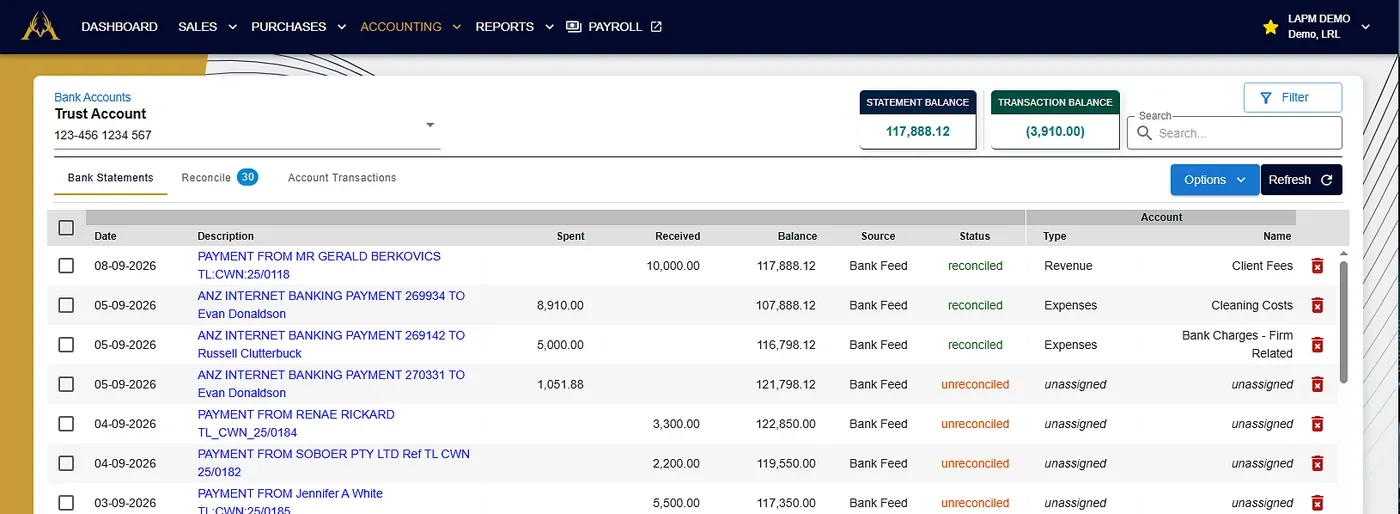Open the Bank Accounts breadcrumb link

(x=93, y=97)
